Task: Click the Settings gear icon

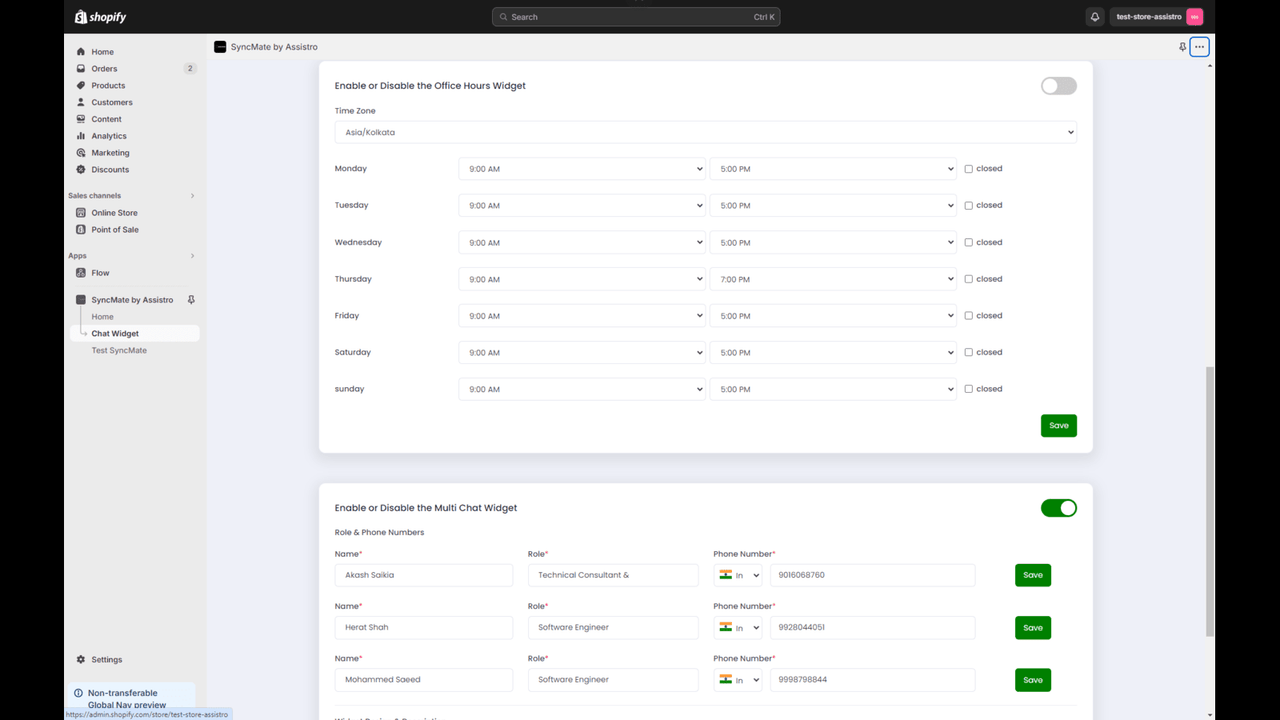Action: (81, 660)
